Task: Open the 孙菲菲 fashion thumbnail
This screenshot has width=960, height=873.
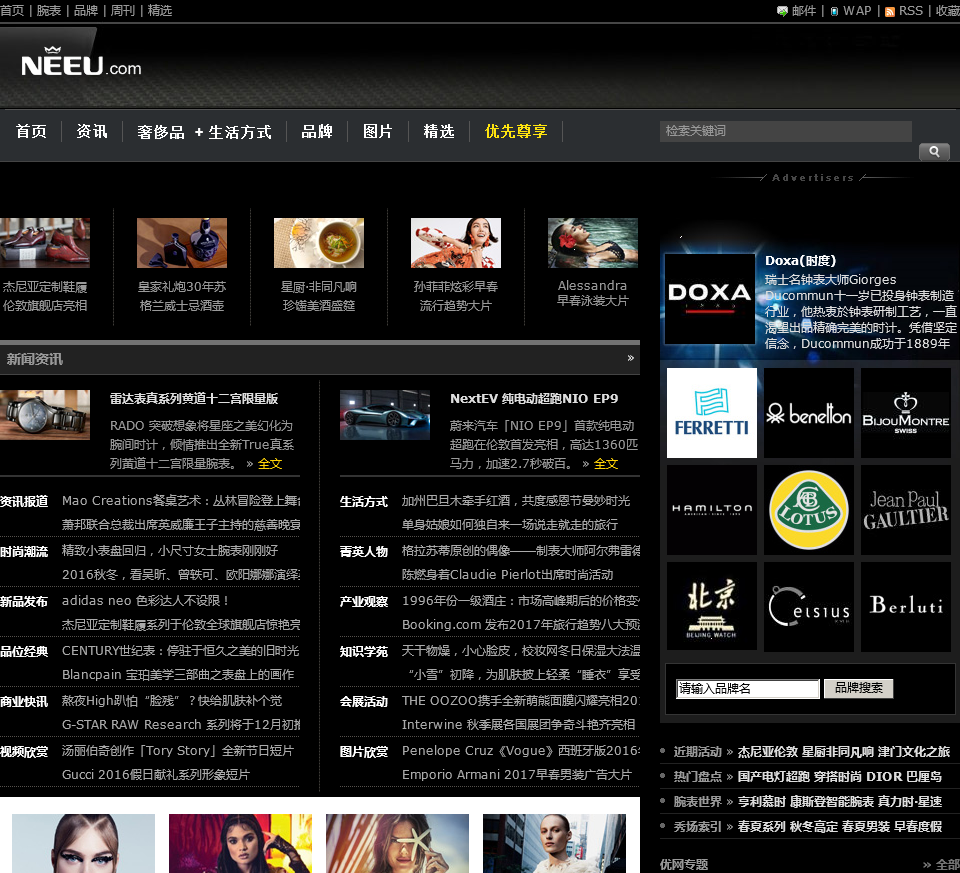Action: (x=456, y=243)
